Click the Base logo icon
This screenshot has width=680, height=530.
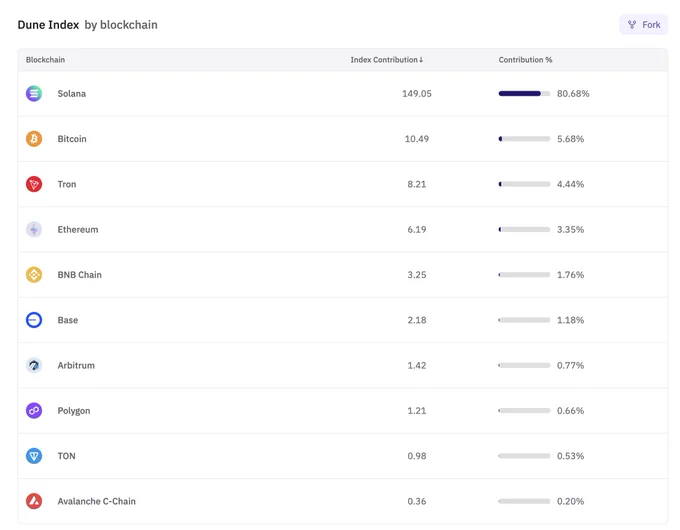(x=34, y=320)
